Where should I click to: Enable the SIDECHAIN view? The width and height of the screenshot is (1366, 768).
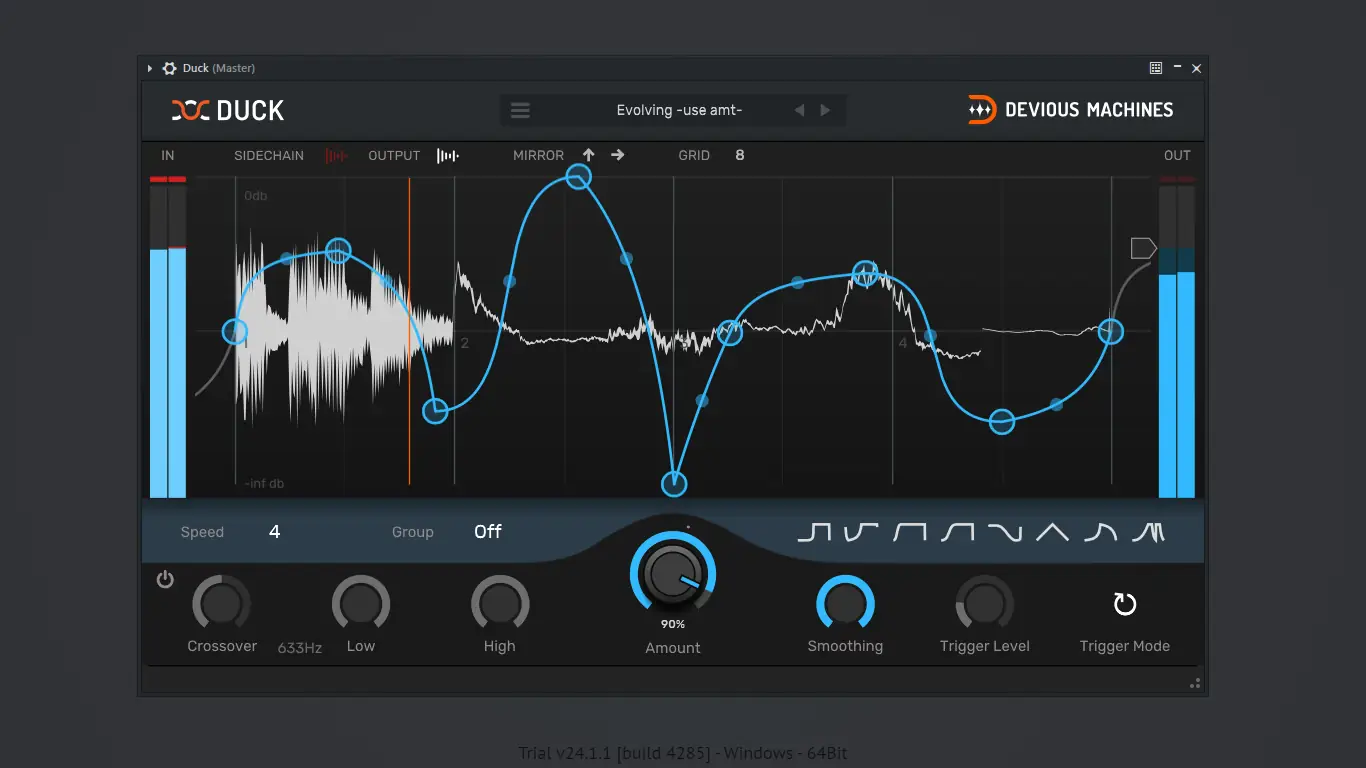[269, 155]
